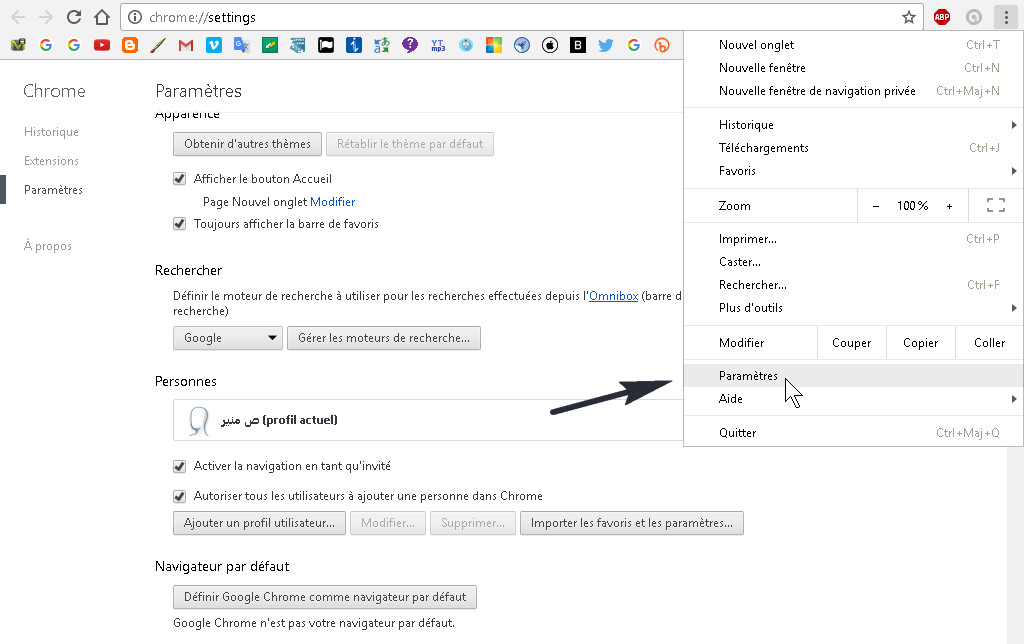Open À propos in the left sidebar
The width and height of the screenshot is (1024, 644).
pyautogui.click(x=48, y=246)
